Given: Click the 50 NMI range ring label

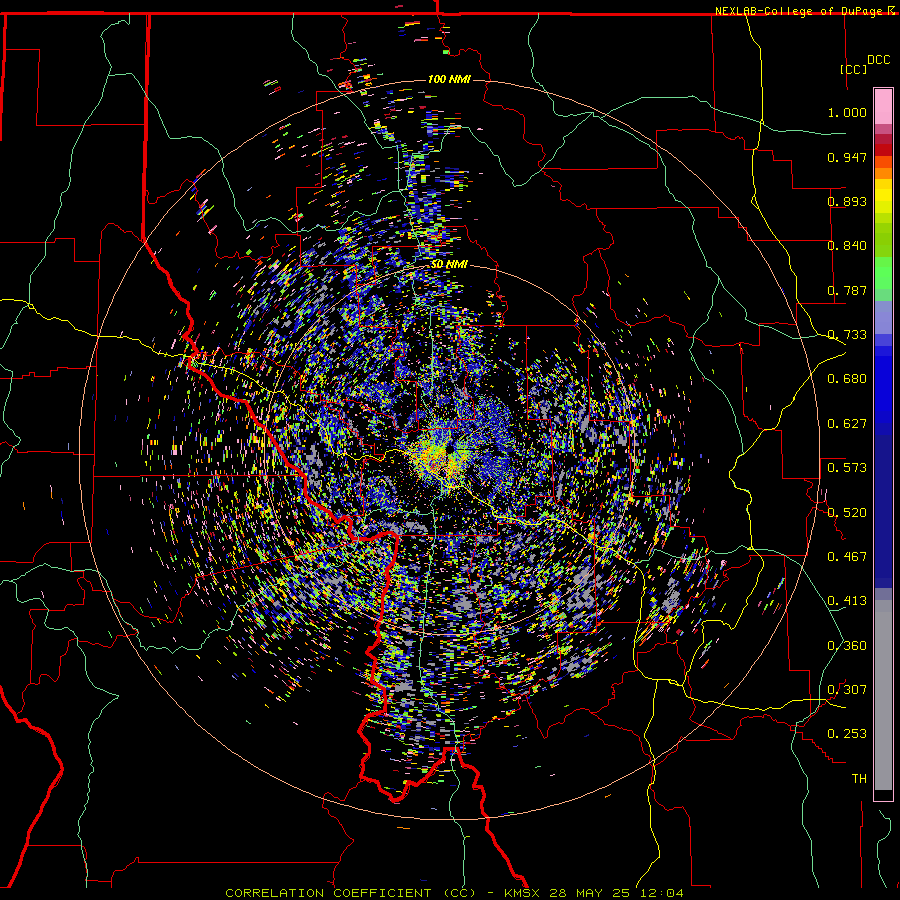Looking at the screenshot, I should 449,265.
